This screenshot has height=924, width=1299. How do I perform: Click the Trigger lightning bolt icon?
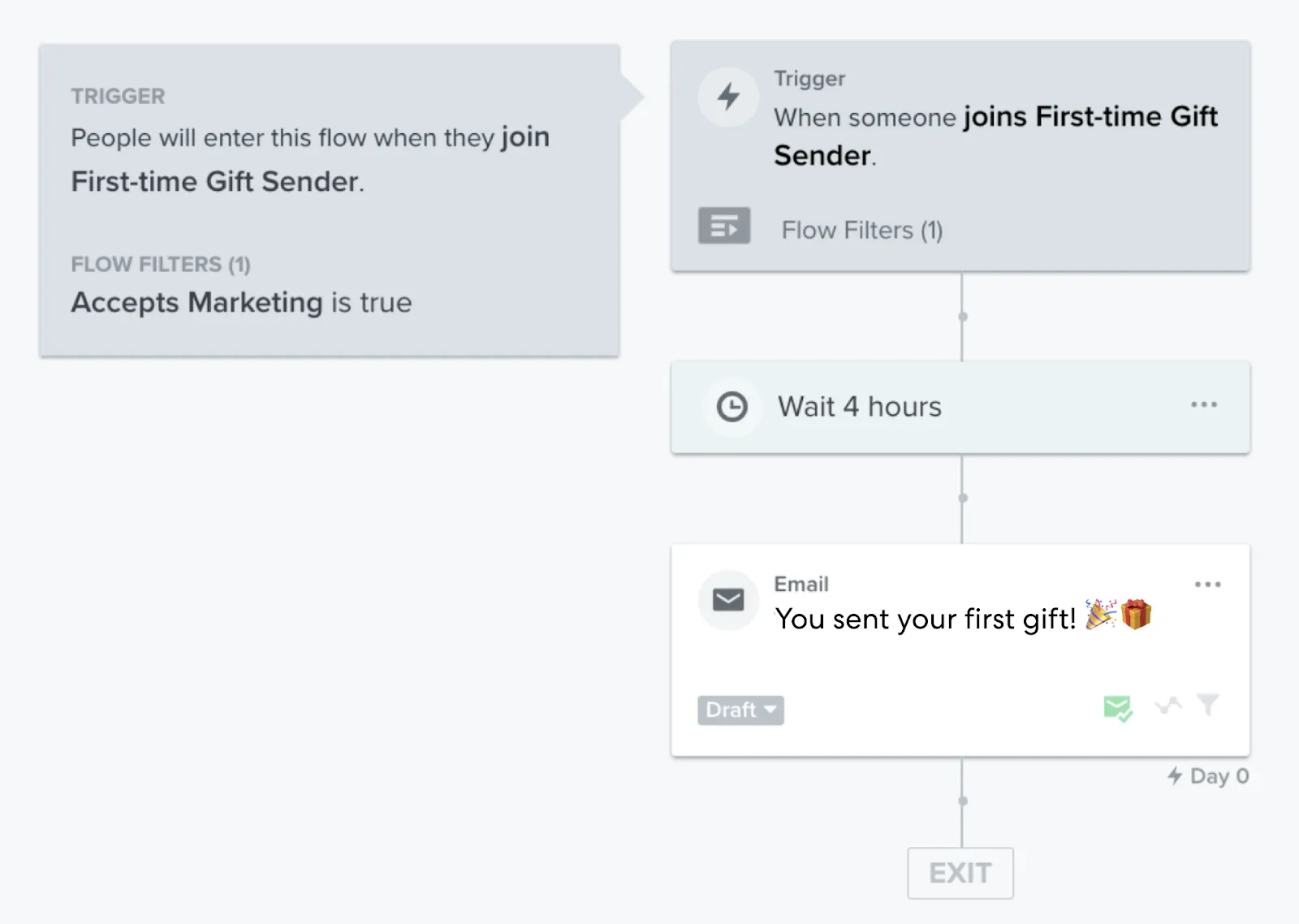(x=727, y=96)
